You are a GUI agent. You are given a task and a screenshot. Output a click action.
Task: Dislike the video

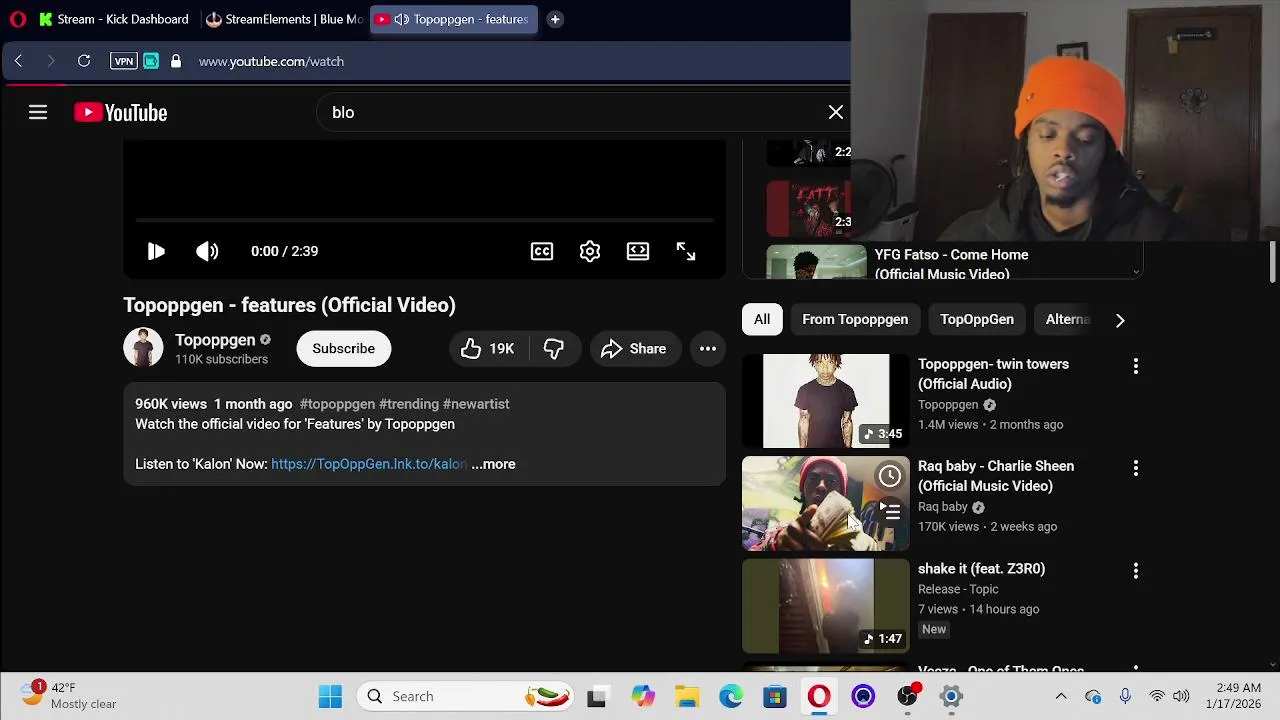554,348
